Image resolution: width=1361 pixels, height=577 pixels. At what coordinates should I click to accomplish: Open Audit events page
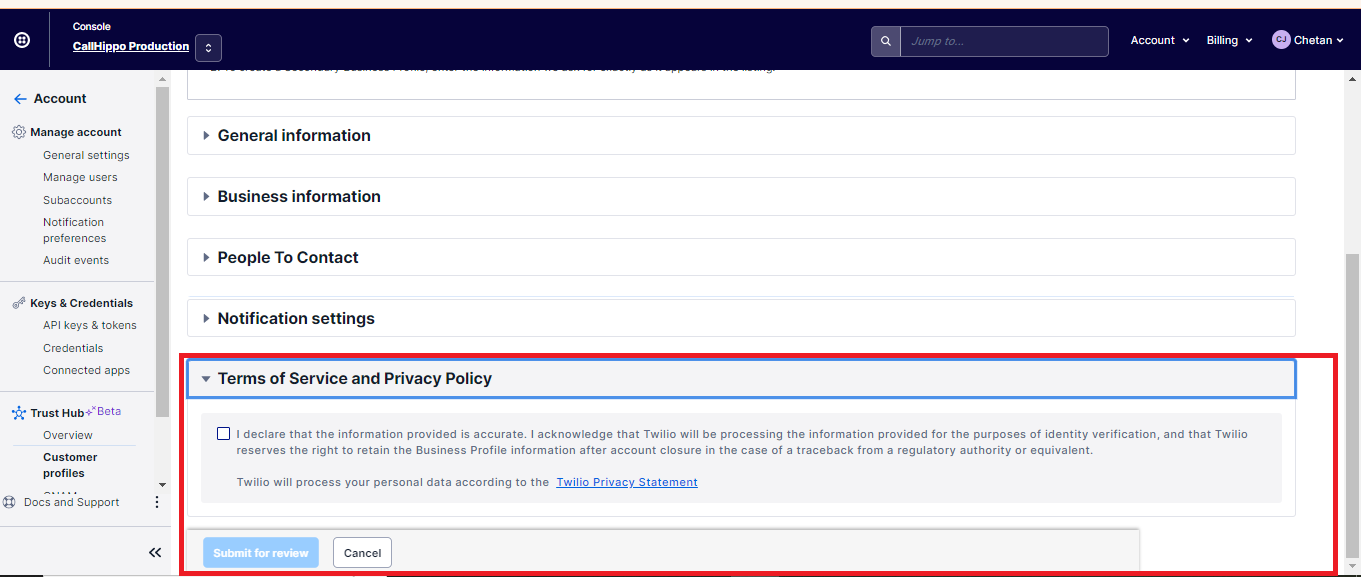76,260
